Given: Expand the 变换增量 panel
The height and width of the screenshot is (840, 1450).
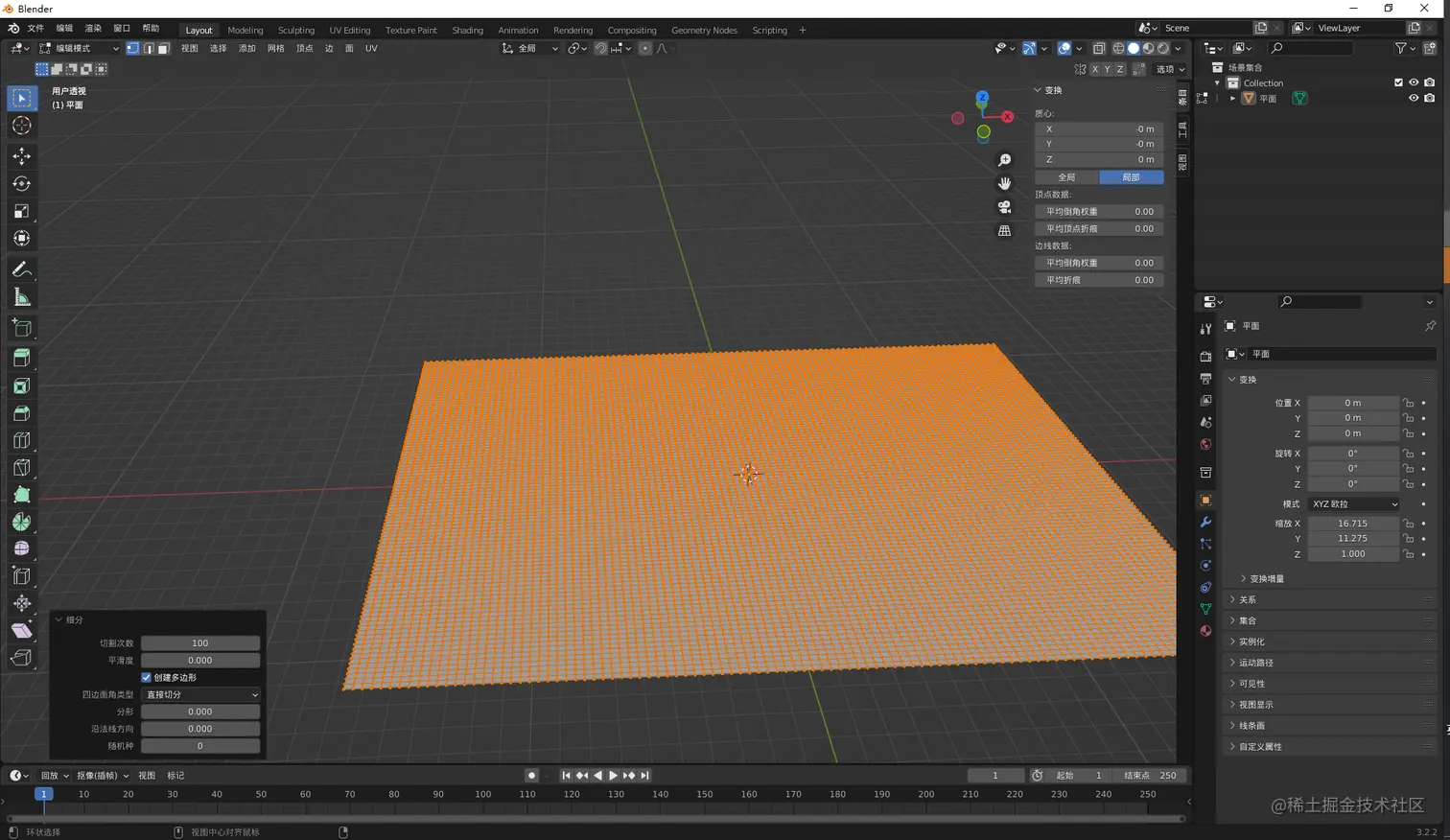Looking at the screenshot, I should pyautogui.click(x=1267, y=578).
